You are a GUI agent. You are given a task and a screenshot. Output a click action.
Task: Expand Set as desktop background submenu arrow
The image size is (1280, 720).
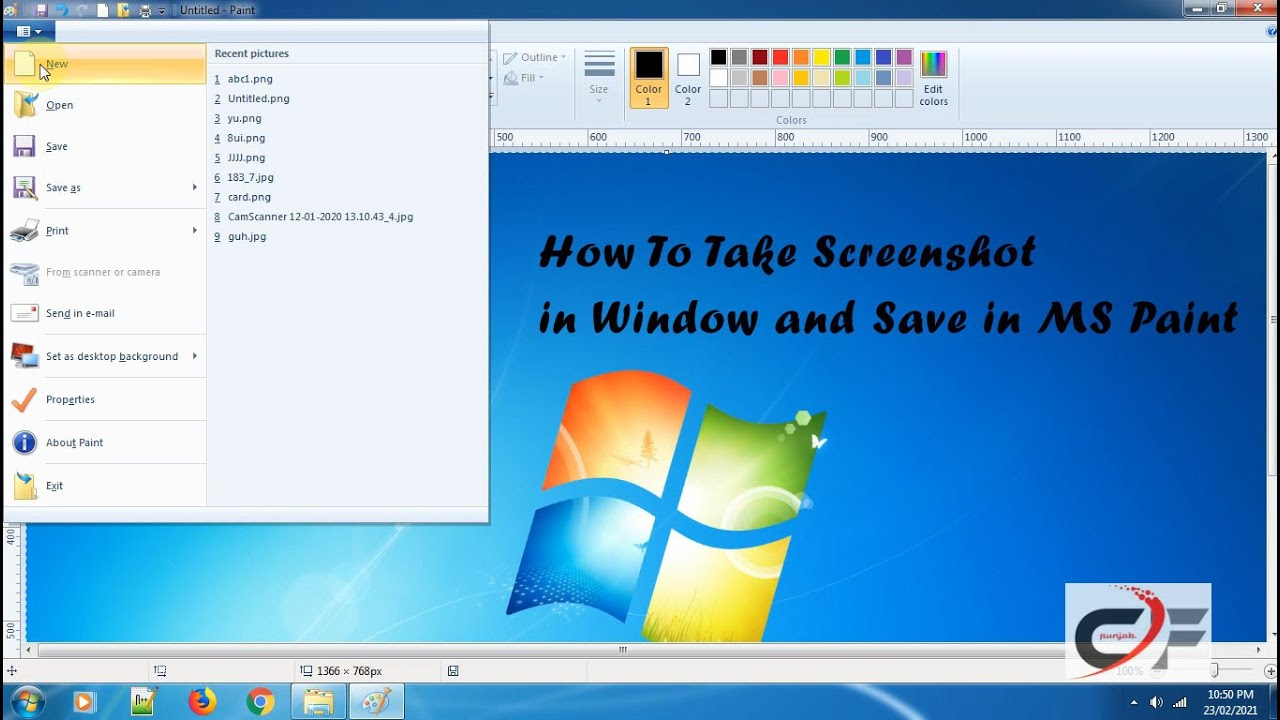pyautogui.click(x=195, y=356)
